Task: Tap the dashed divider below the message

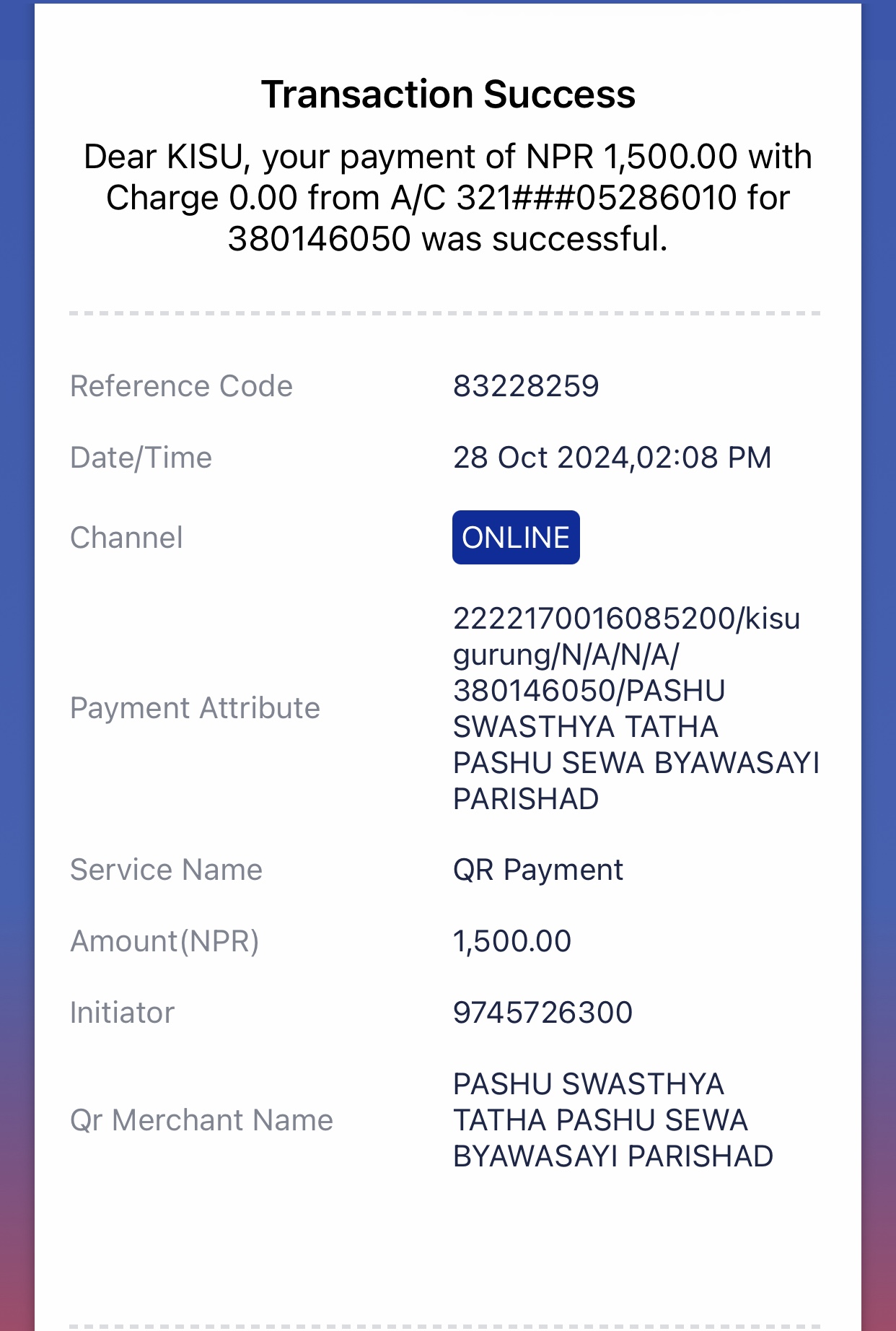Action: [x=445, y=313]
